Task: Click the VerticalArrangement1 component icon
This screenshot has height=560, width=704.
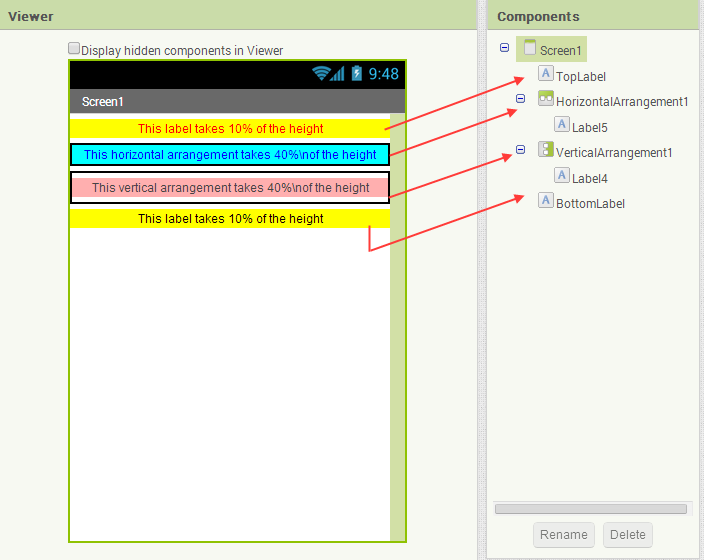Action: coord(546,150)
